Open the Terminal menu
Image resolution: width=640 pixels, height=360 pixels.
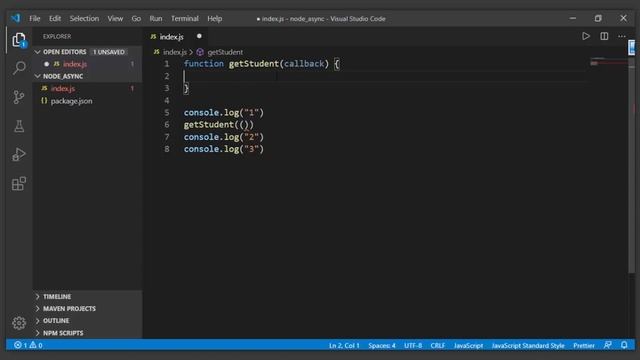pos(184,18)
